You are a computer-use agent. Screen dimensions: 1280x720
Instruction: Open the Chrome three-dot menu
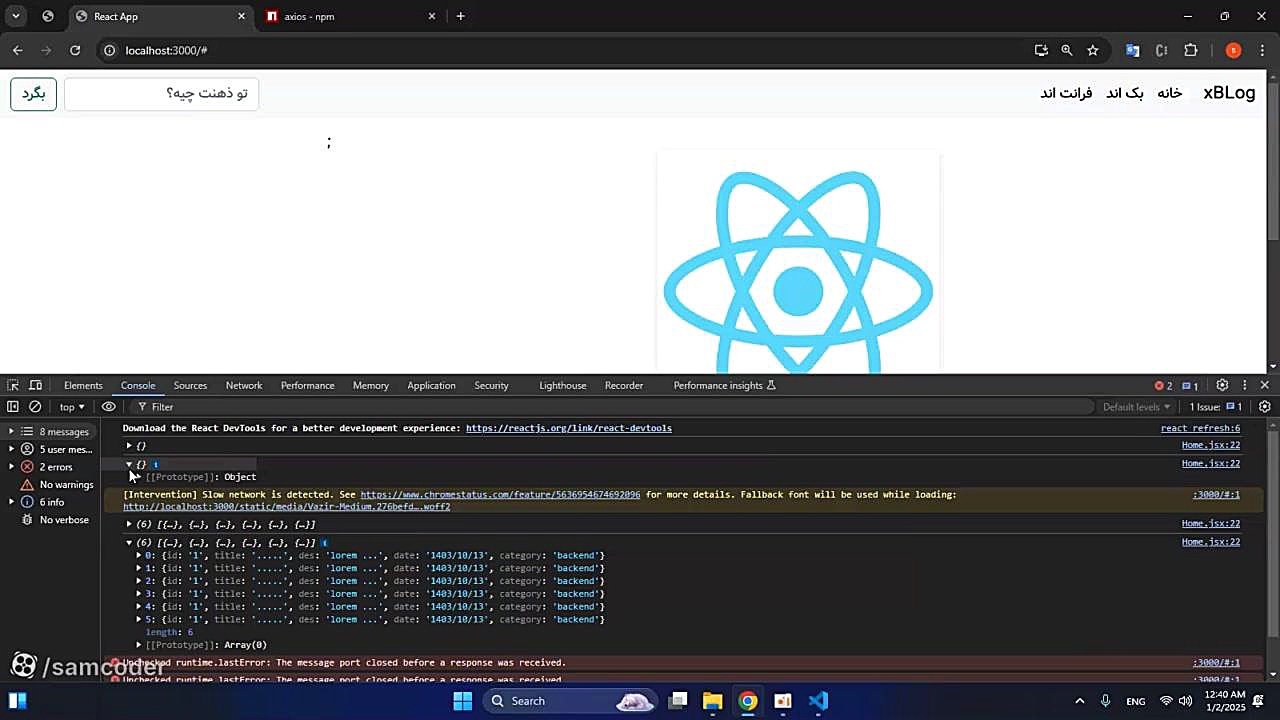coord(1261,50)
